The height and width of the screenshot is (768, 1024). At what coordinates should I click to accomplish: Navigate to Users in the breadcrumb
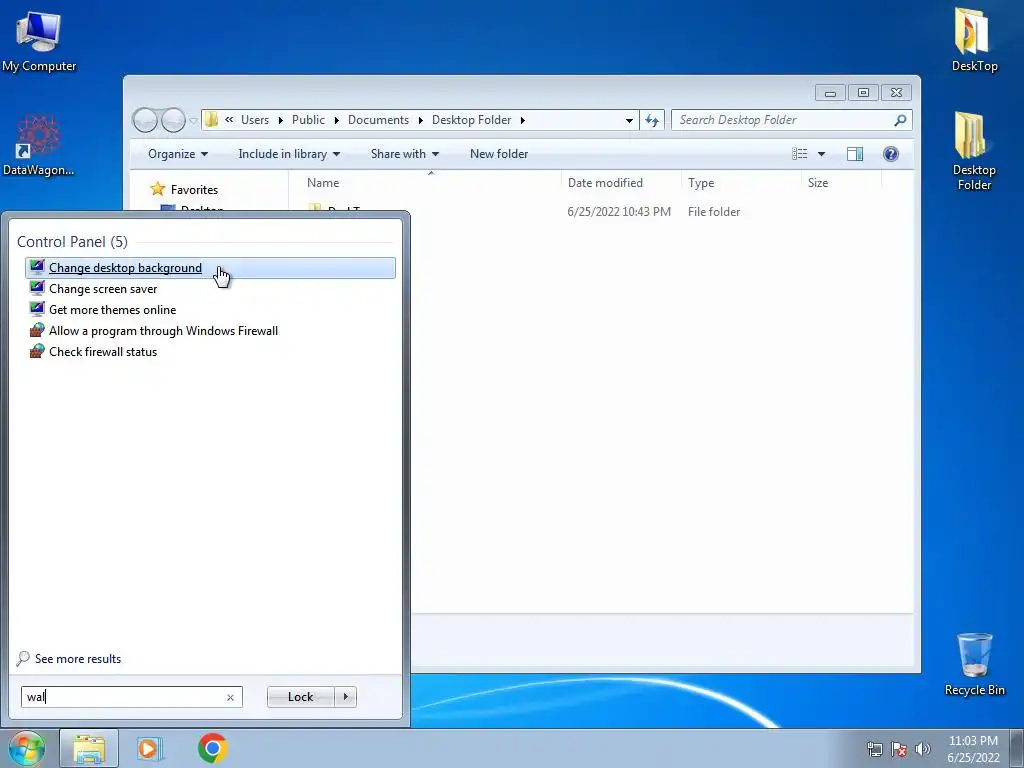(255, 120)
